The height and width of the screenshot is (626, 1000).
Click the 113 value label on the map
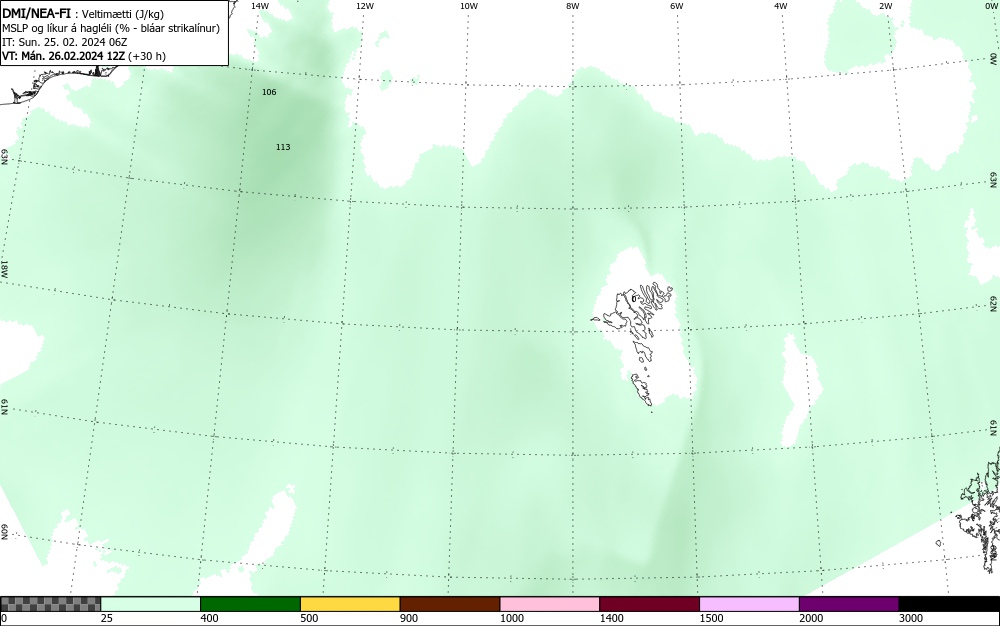[283, 147]
